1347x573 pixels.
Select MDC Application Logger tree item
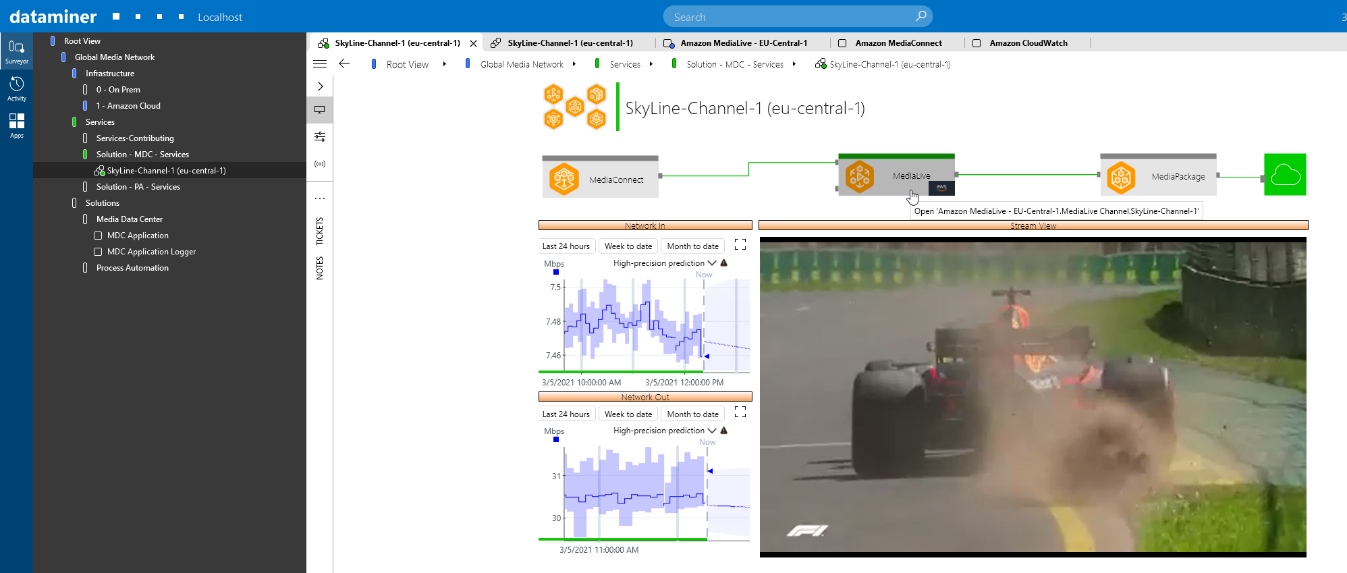click(152, 251)
